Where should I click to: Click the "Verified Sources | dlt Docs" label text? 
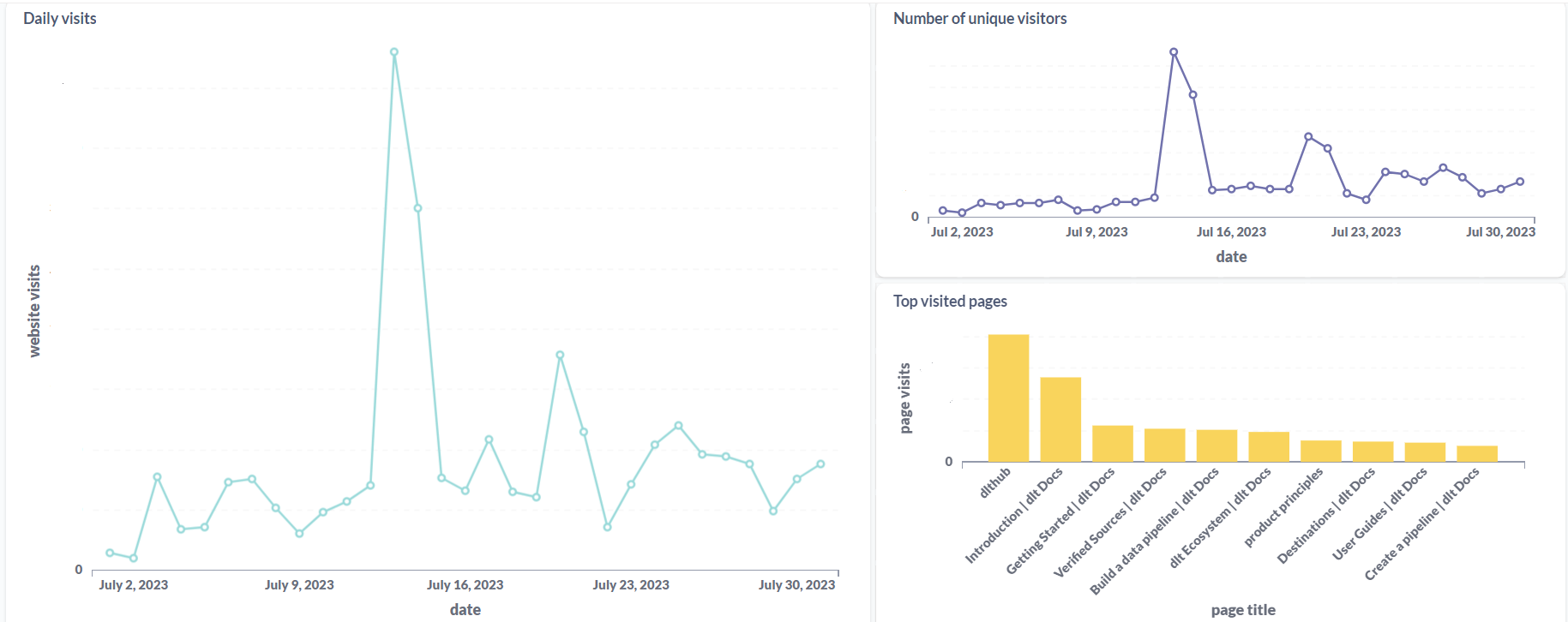[x=1110, y=523]
